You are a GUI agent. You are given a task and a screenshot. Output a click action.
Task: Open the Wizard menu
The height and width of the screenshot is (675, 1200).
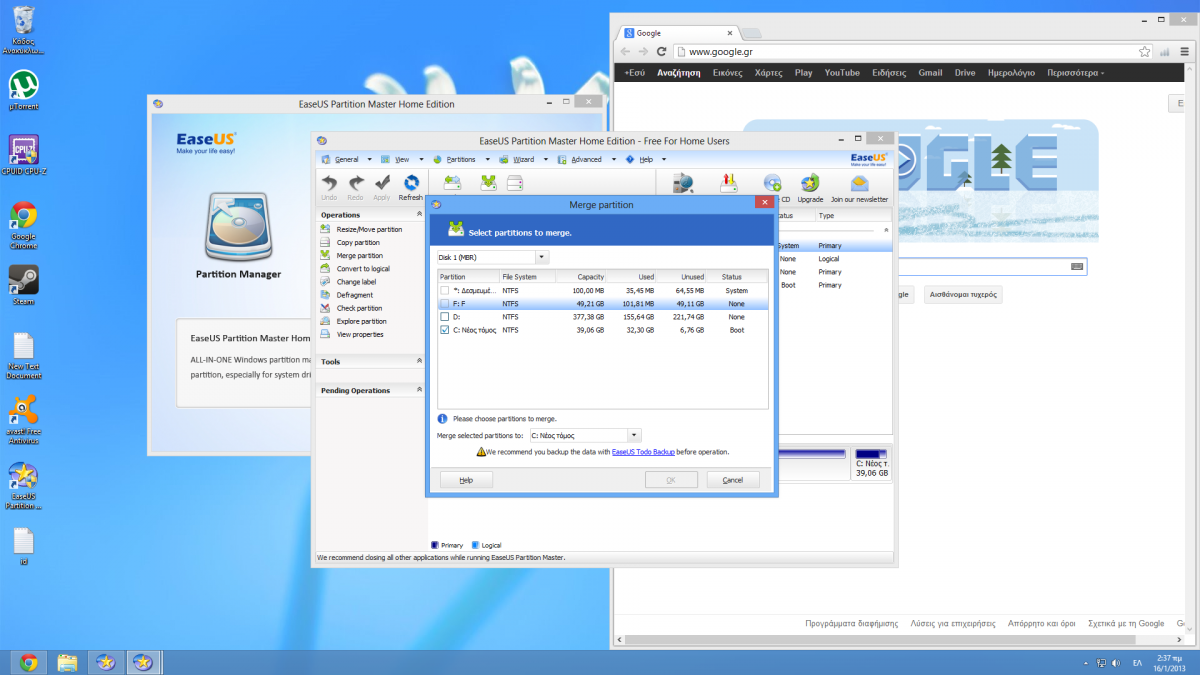pos(523,159)
